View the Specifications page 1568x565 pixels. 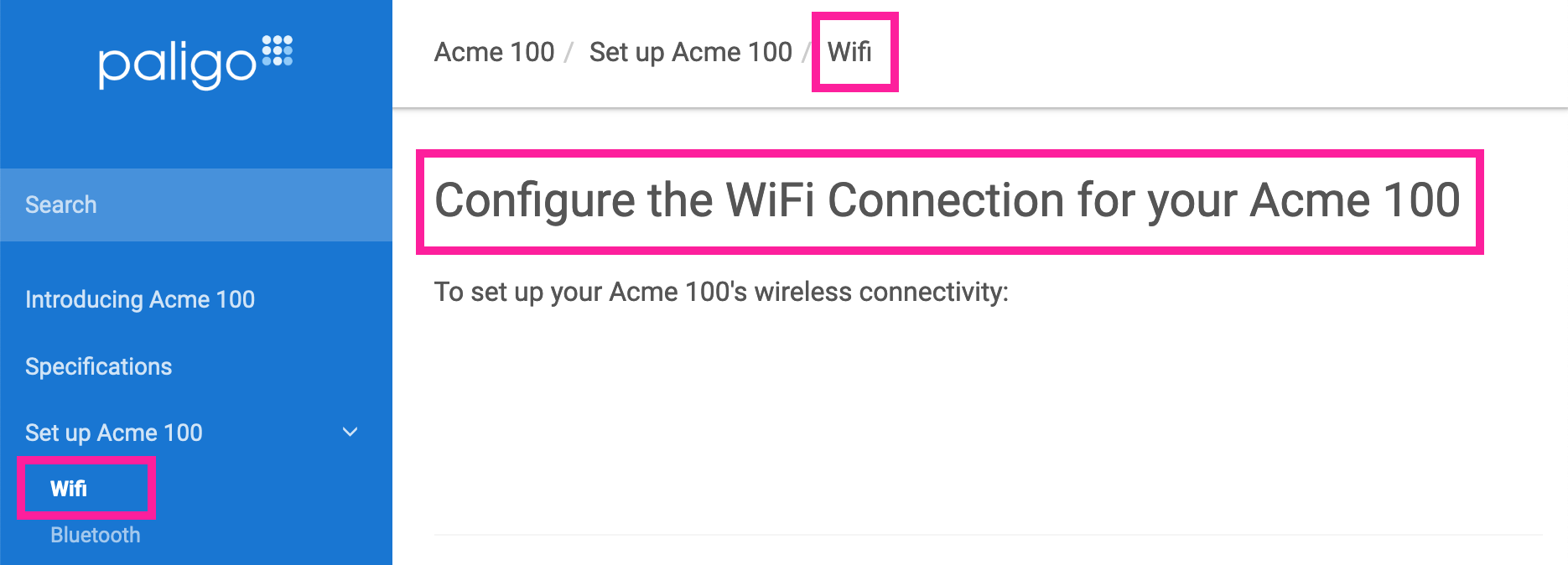tap(99, 366)
